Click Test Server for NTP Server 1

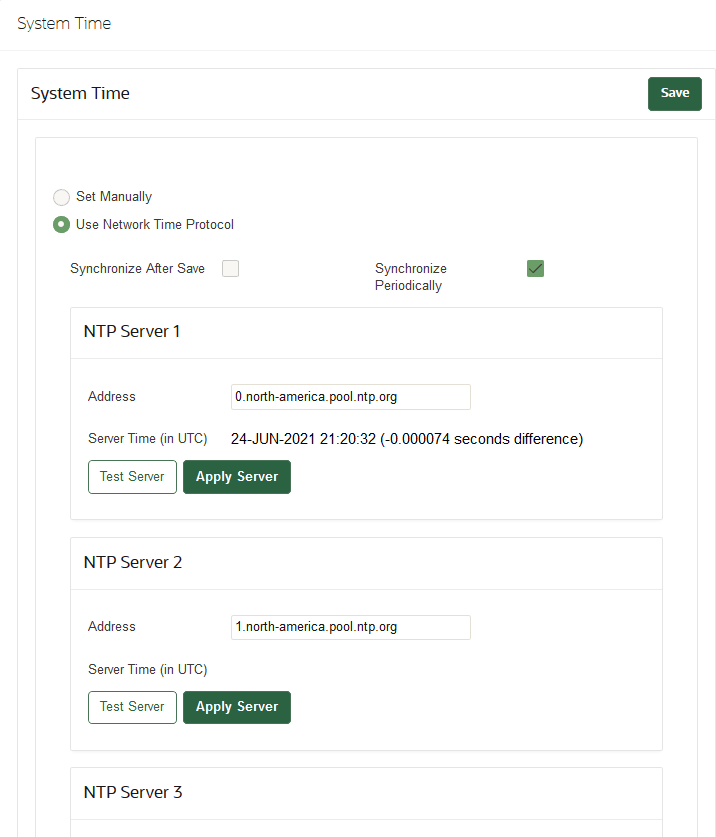click(x=132, y=477)
